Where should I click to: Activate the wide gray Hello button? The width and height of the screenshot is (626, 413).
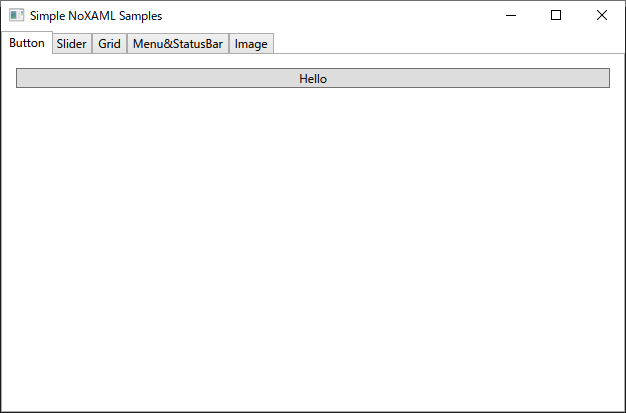[313, 78]
